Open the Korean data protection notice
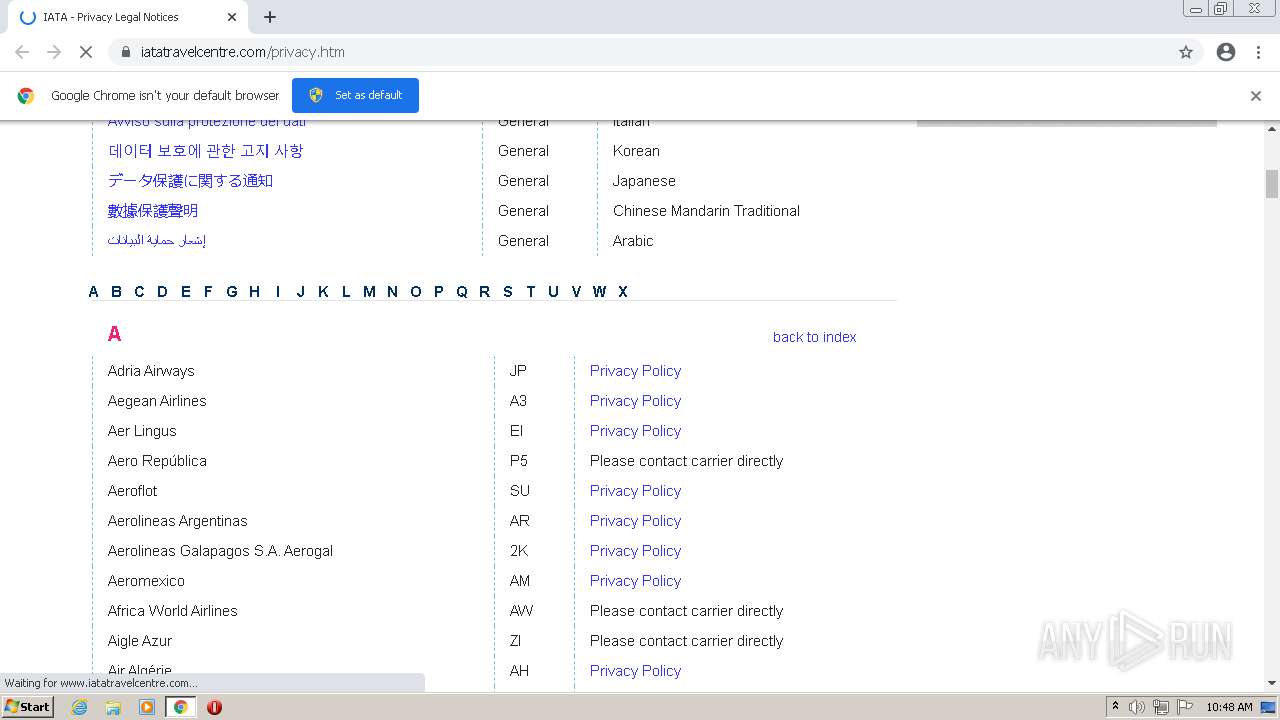The width and height of the screenshot is (1280, 720). click(205, 151)
